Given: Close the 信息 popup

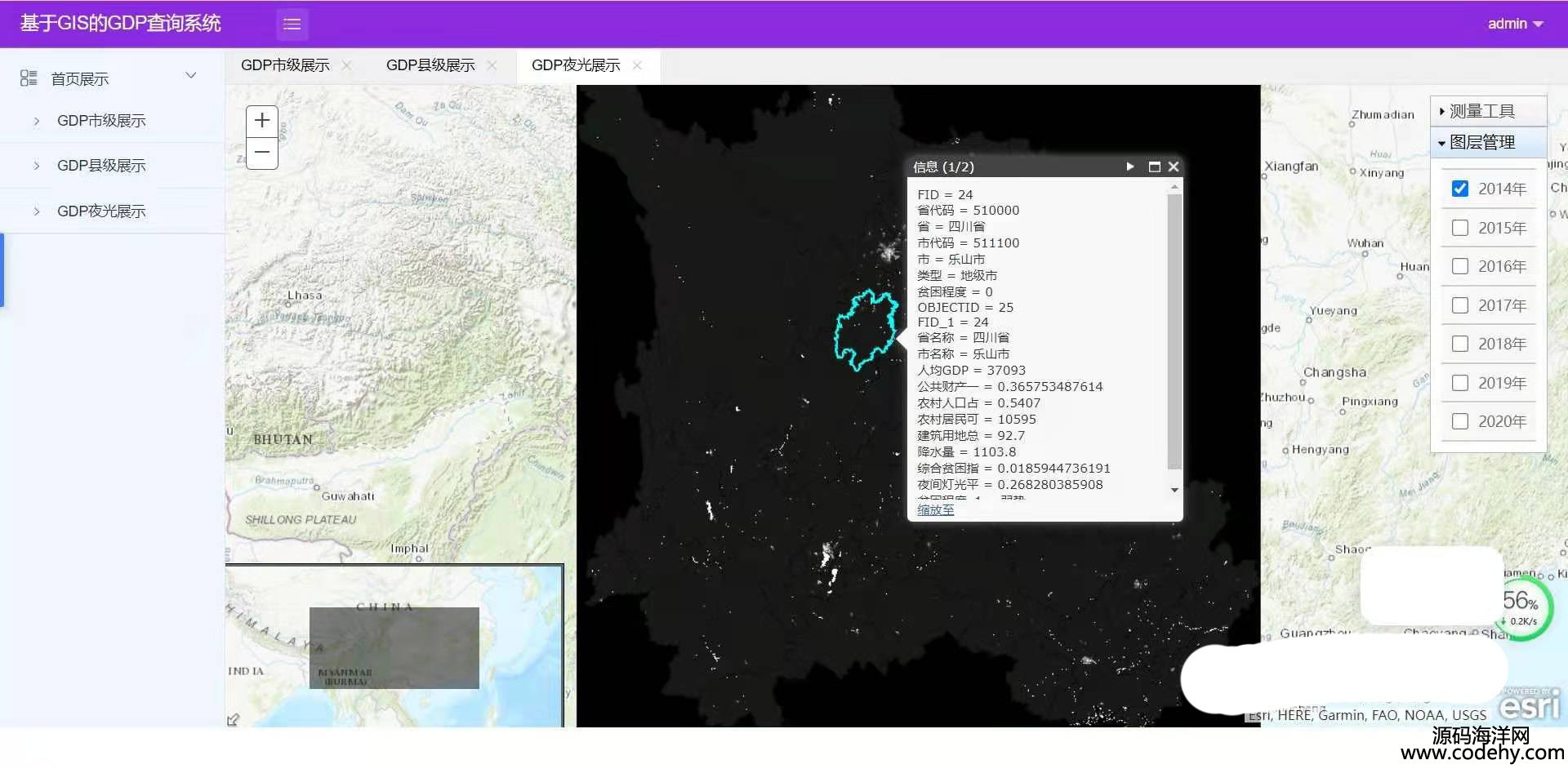Looking at the screenshot, I should click(1174, 167).
